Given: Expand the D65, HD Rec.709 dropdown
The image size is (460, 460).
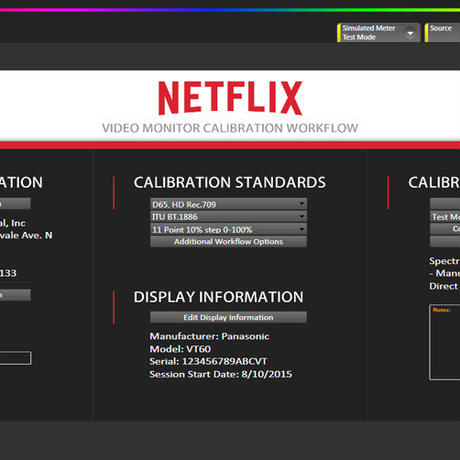Looking at the screenshot, I should (x=228, y=204).
